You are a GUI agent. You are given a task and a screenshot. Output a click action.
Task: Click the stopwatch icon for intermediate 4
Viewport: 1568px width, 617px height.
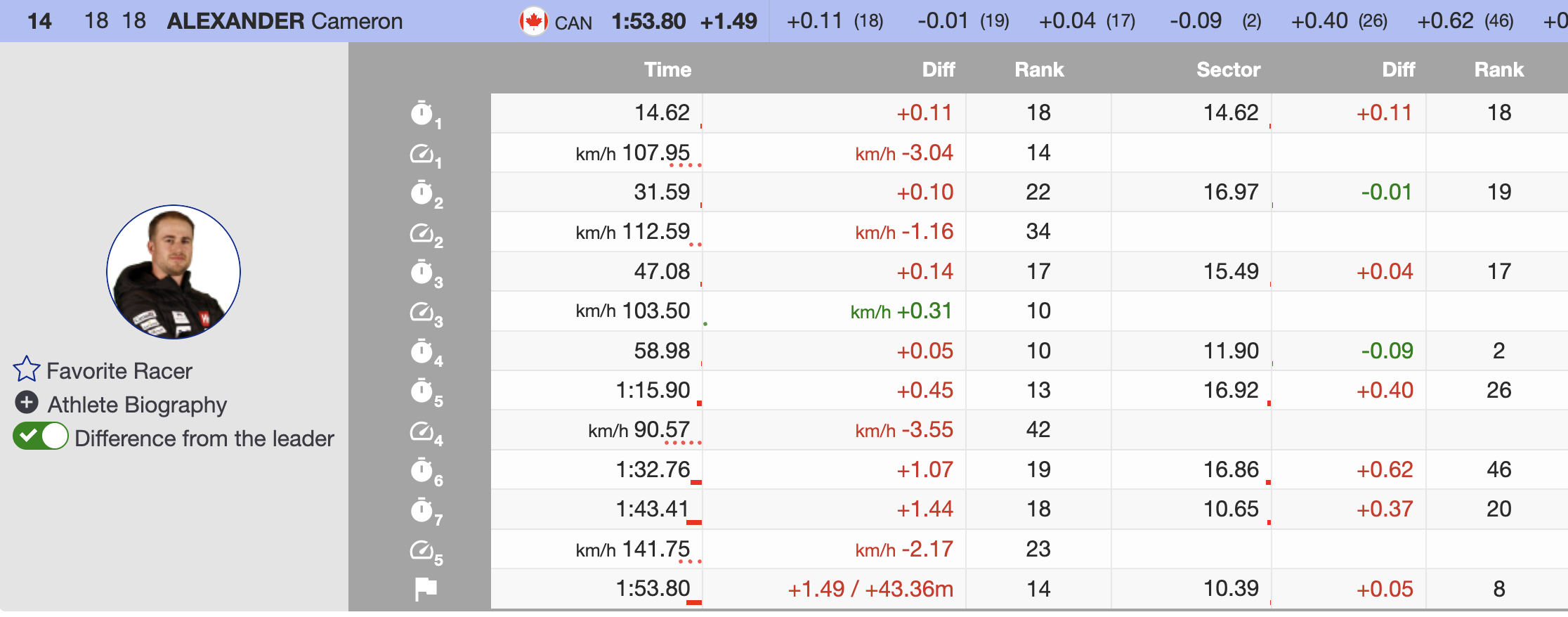422,351
